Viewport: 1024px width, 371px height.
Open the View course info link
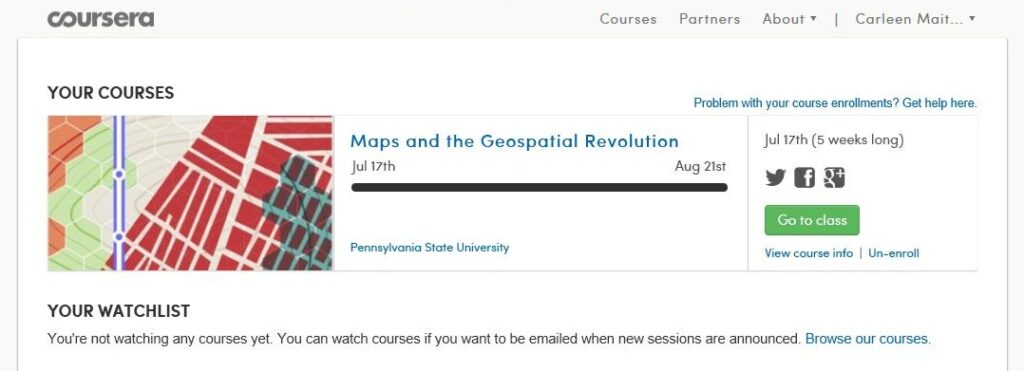(x=808, y=253)
